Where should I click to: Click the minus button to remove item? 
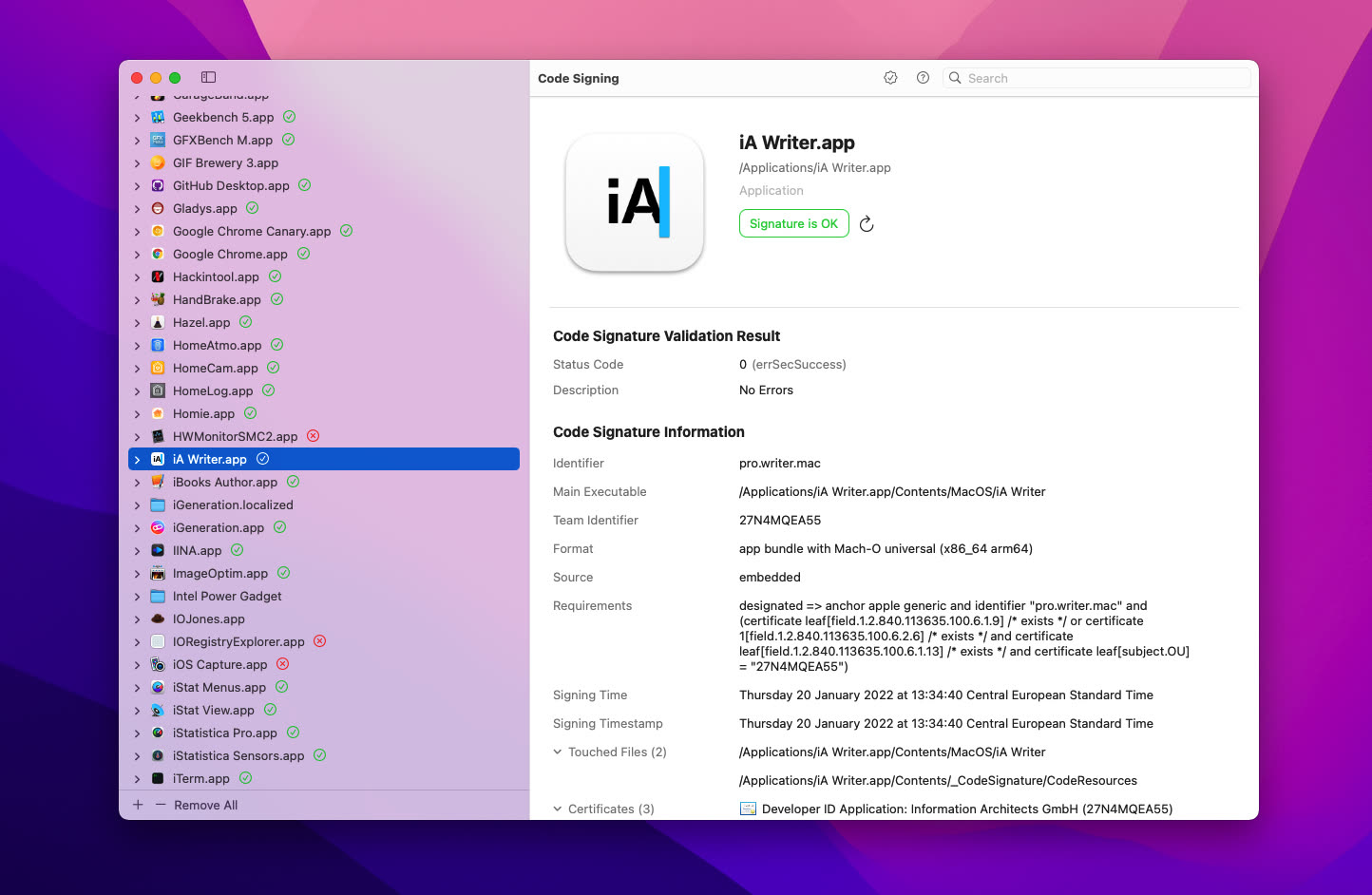pos(161,805)
